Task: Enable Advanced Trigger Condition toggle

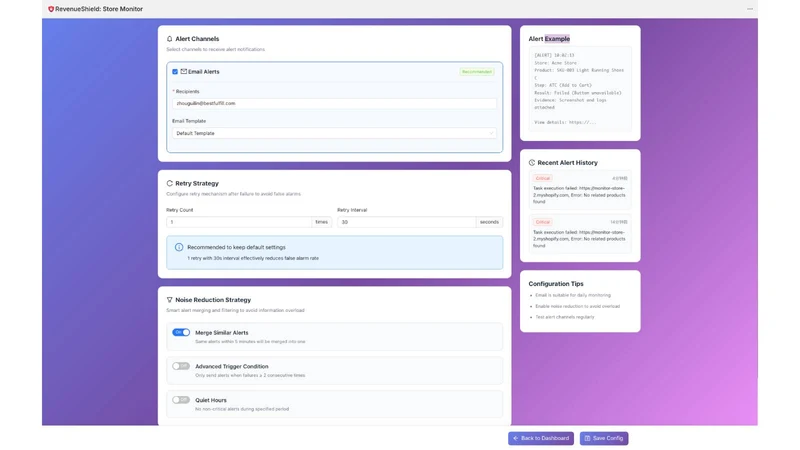Action: coord(181,366)
